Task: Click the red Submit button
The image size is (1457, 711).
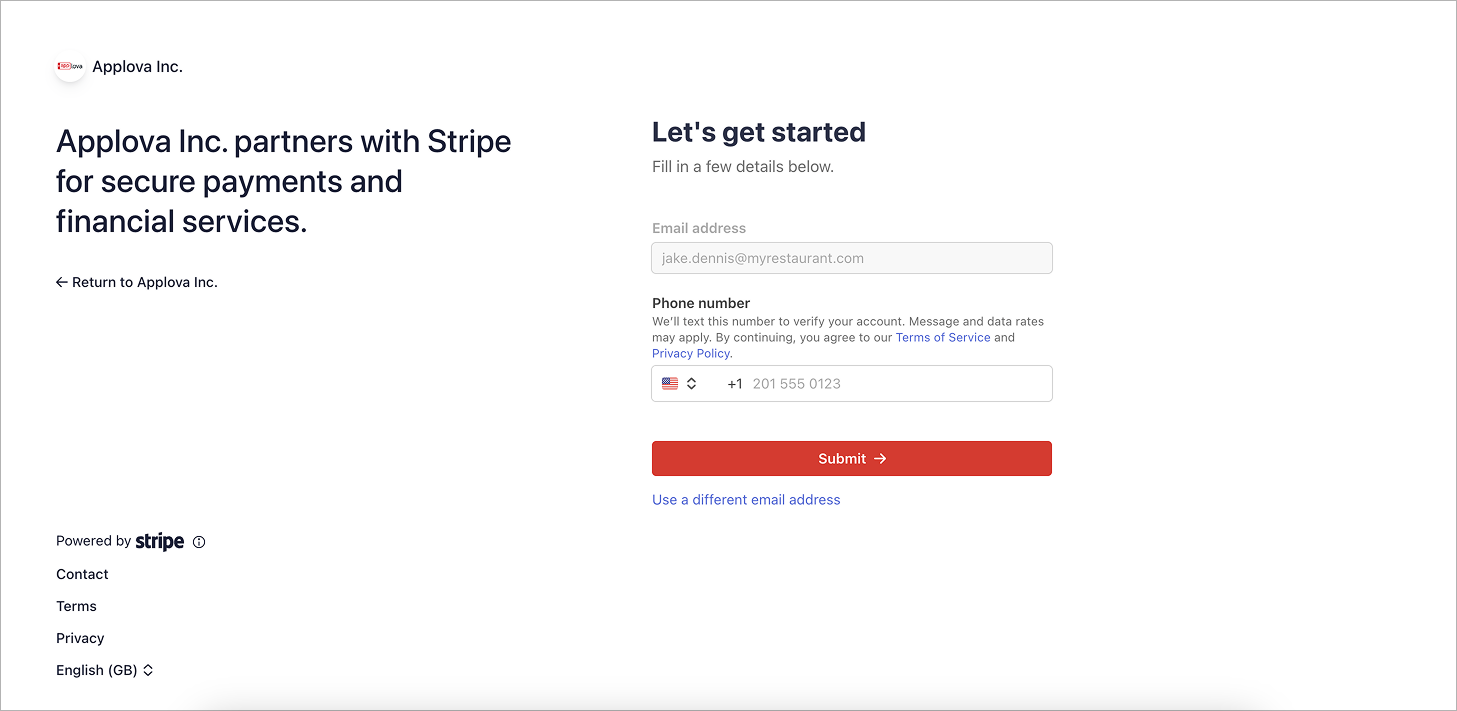Action: point(852,459)
